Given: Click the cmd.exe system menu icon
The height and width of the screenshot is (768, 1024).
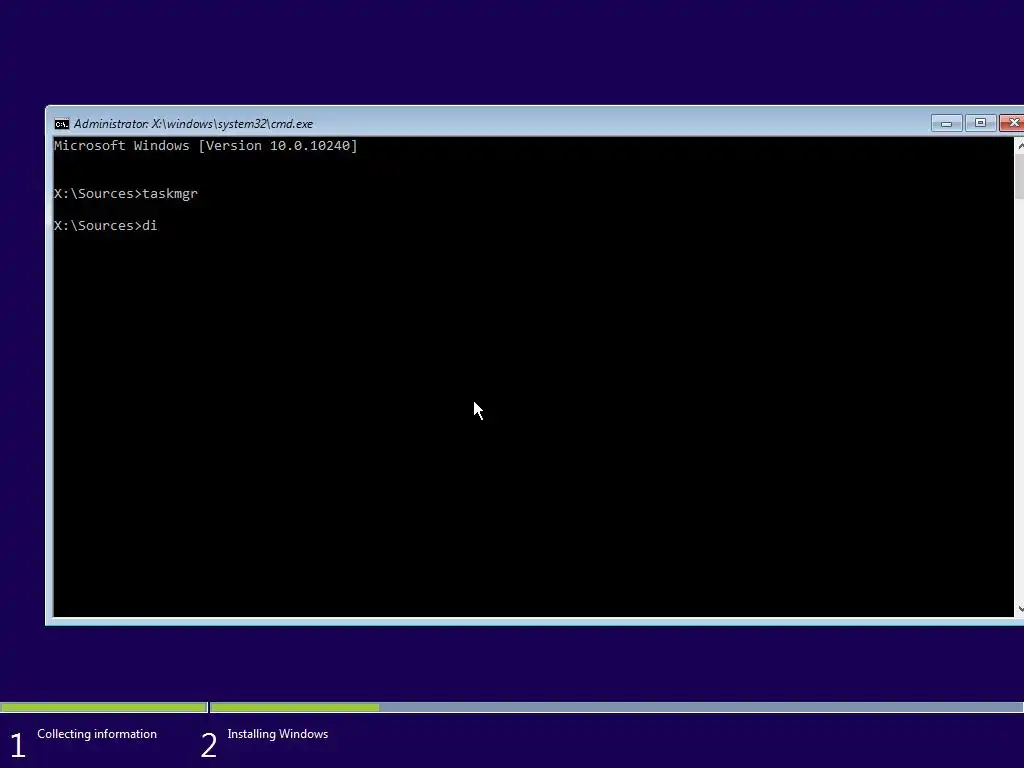Looking at the screenshot, I should (61, 124).
